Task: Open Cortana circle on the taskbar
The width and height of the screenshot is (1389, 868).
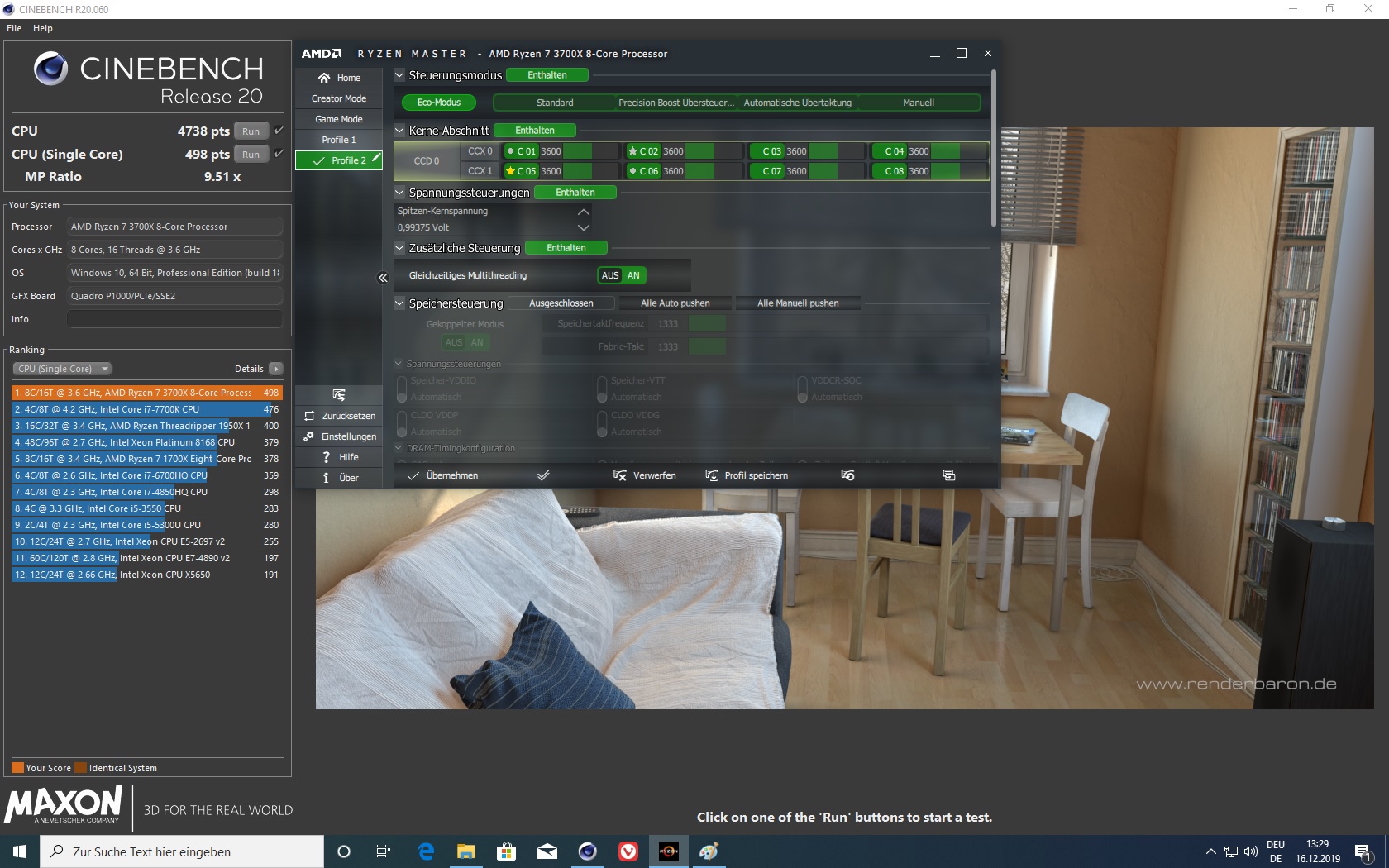Action: (344, 851)
